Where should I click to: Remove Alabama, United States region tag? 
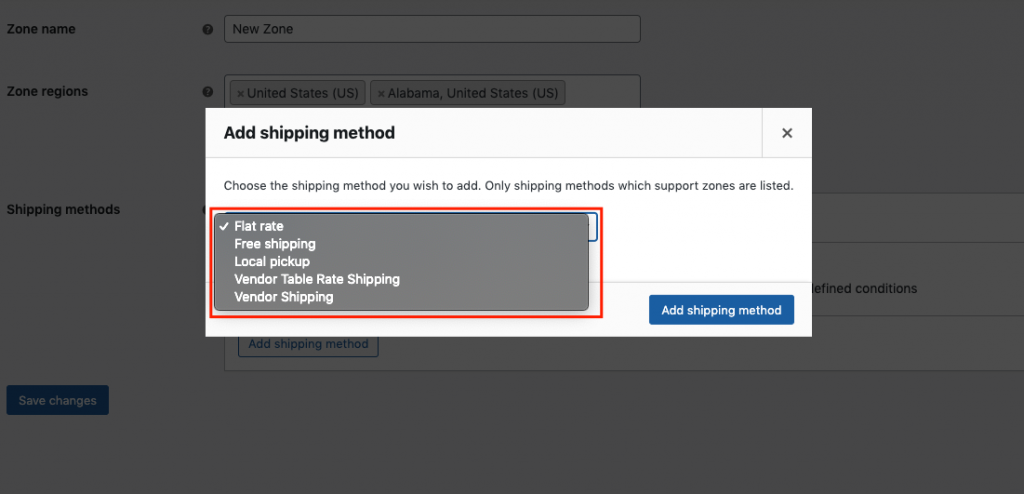coord(381,93)
